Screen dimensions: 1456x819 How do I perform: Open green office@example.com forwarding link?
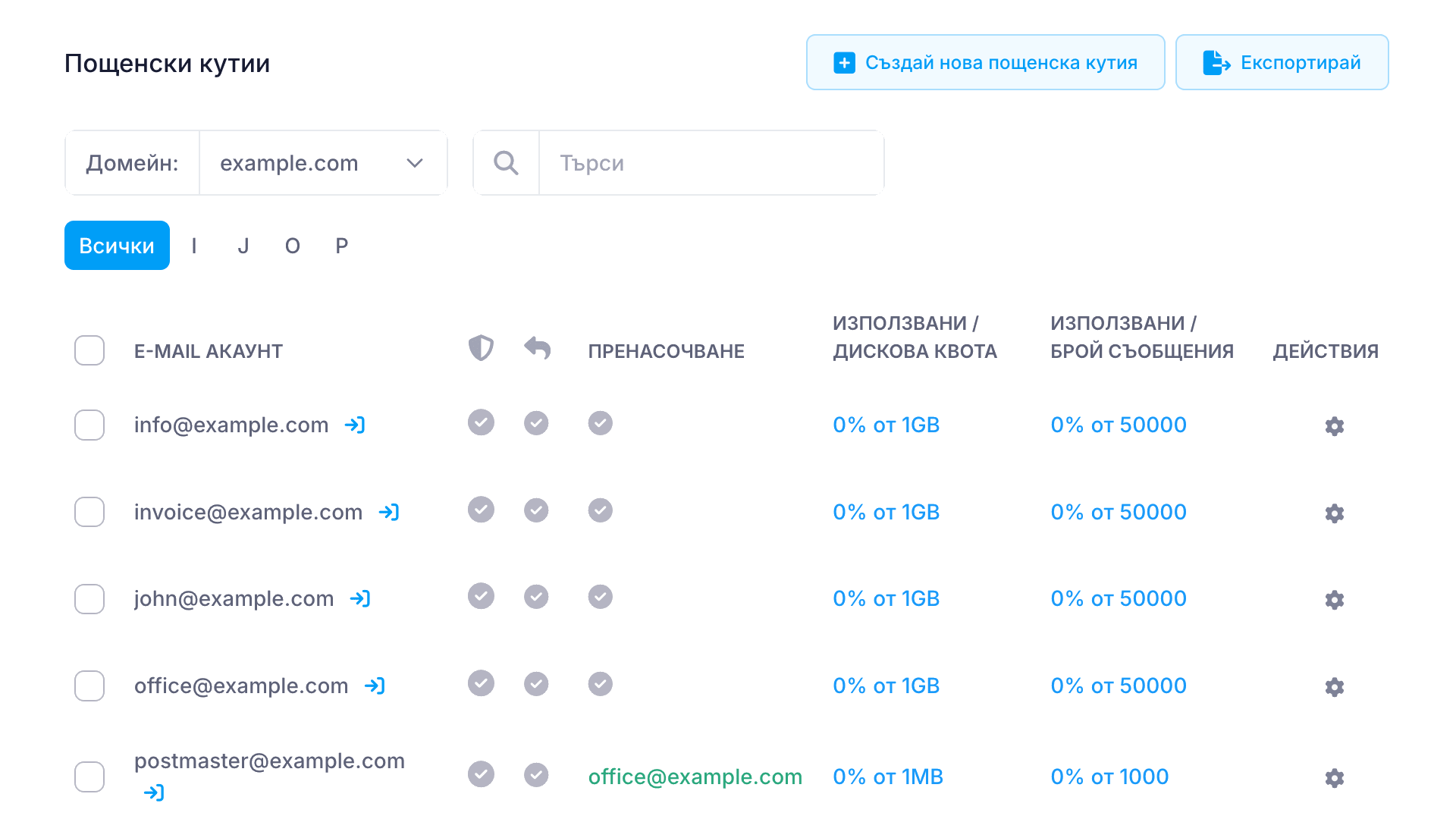tap(695, 777)
